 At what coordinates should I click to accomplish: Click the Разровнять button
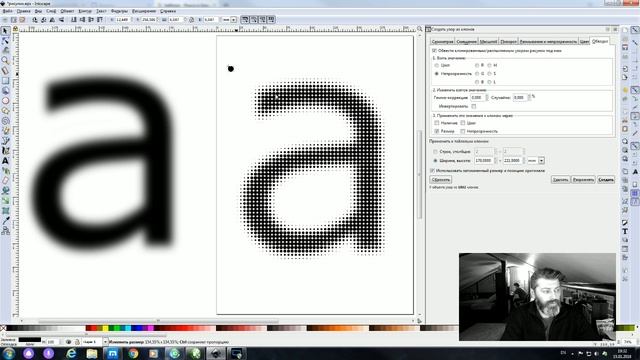[583, 180]
